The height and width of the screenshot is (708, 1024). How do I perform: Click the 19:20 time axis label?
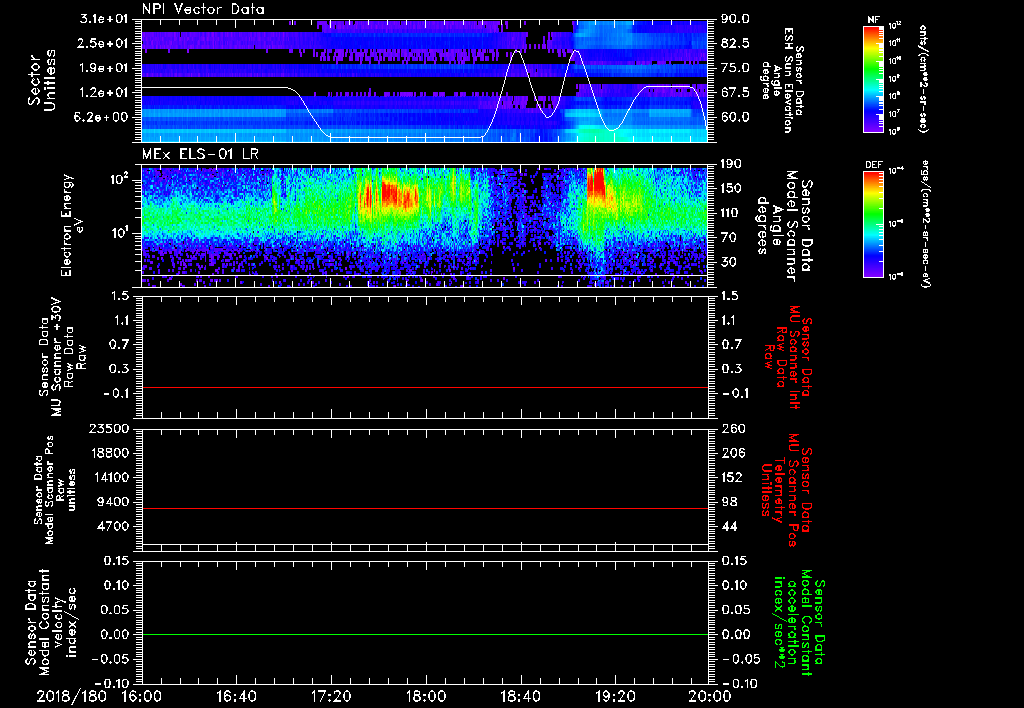pos(615,696)
